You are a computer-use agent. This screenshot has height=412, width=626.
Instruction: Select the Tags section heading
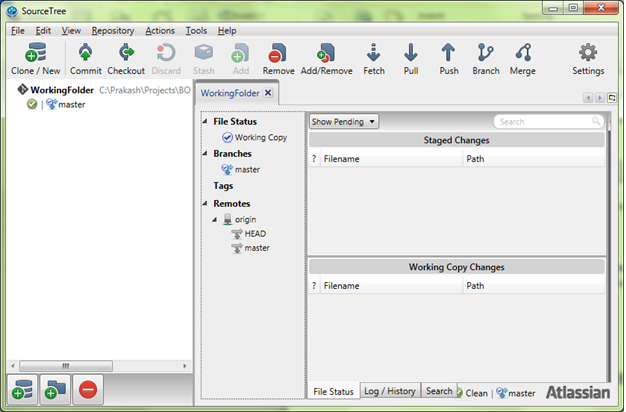pos(223,186)
